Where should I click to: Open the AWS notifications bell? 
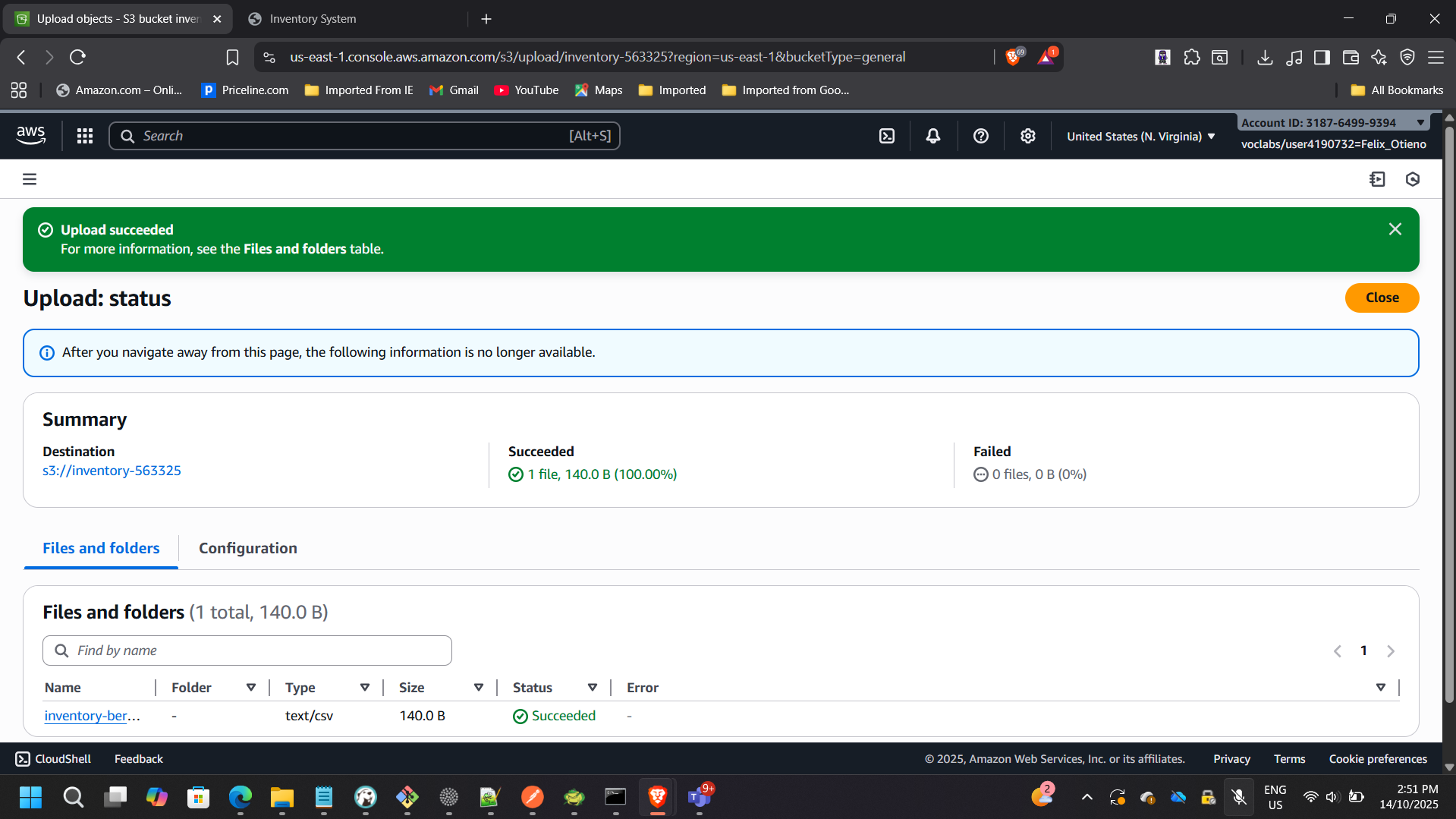(932, 136)
